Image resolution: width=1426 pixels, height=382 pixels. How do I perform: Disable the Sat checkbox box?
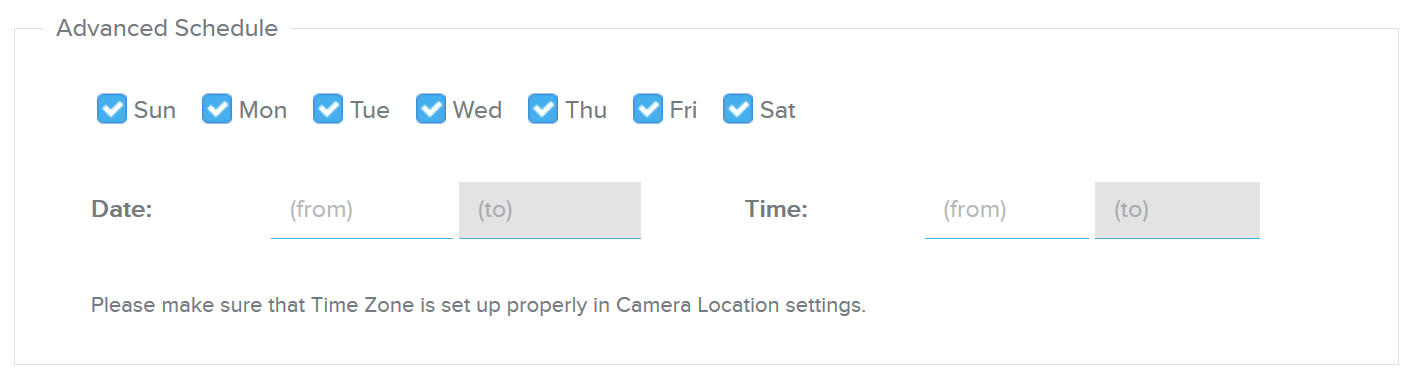click(738, 109)
